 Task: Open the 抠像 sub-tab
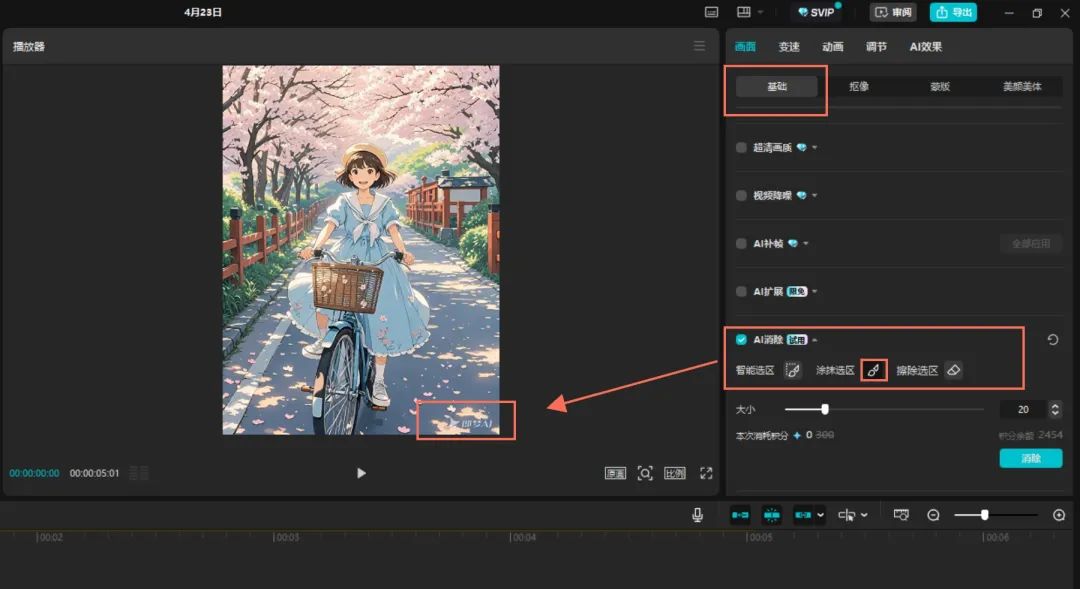click(x=859, y=87)
